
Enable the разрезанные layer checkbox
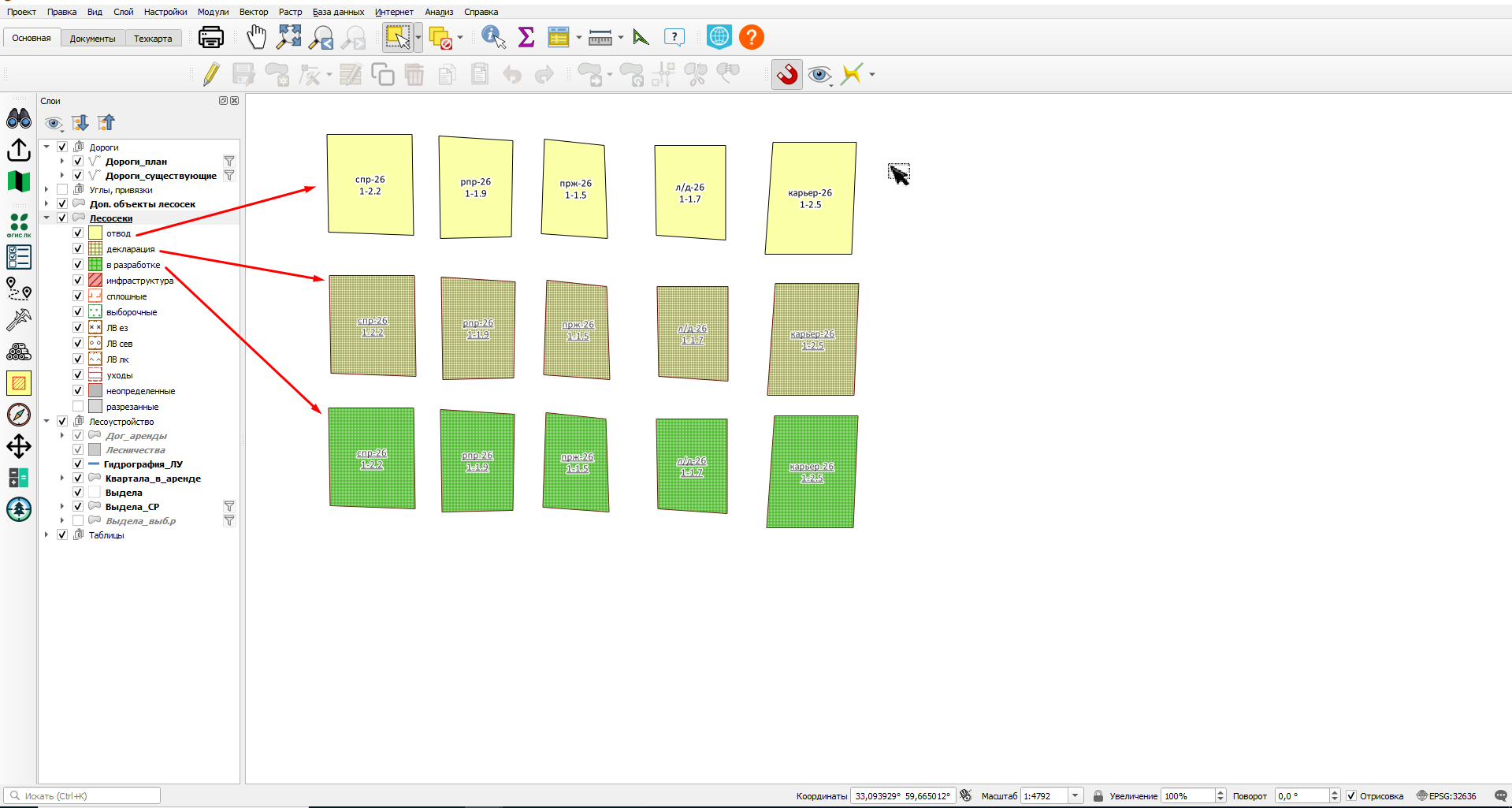pos(78,406)
